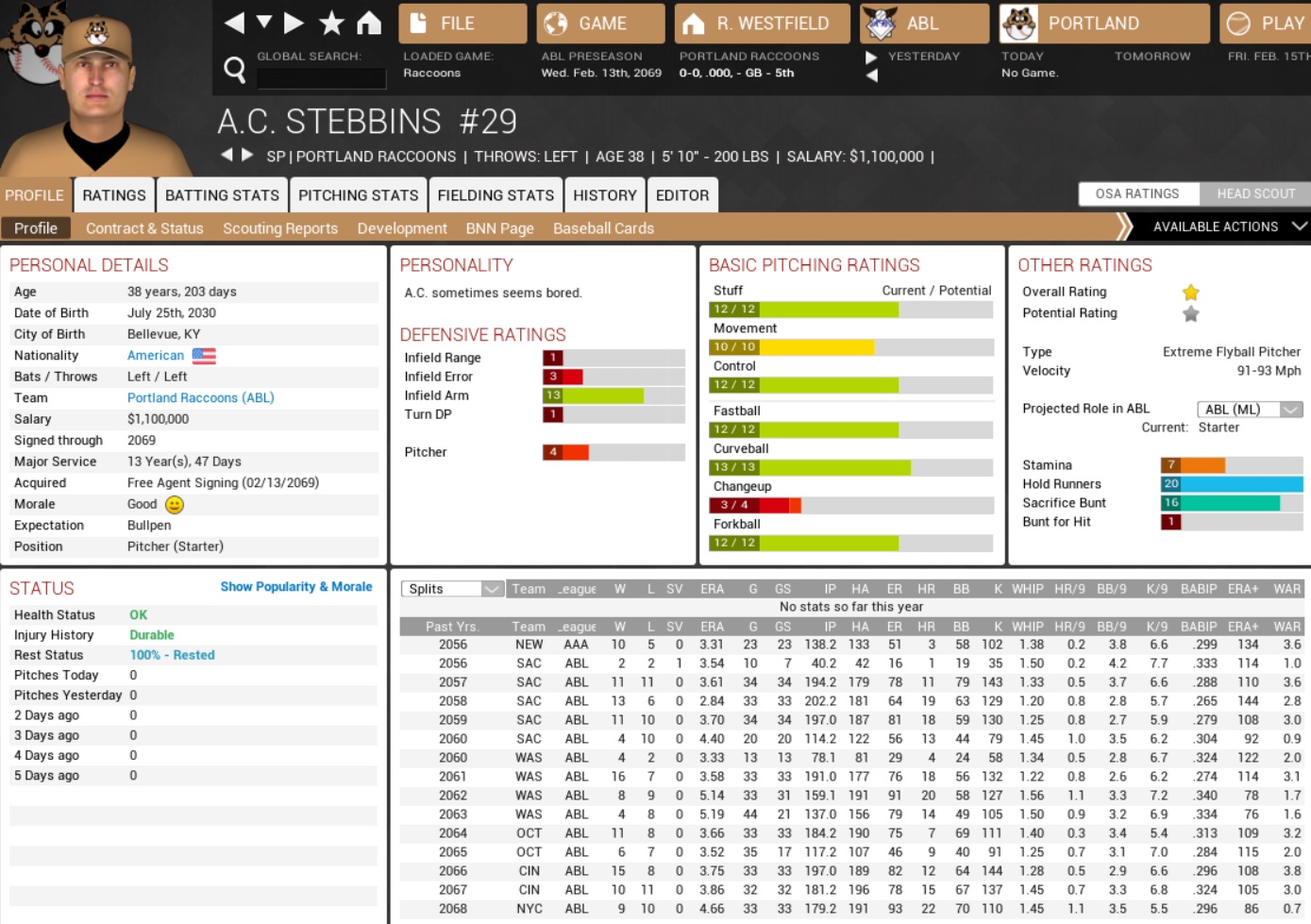Switch to OSA Ratings view
The image size is (1311, 924).
[x=1137, y=193]
